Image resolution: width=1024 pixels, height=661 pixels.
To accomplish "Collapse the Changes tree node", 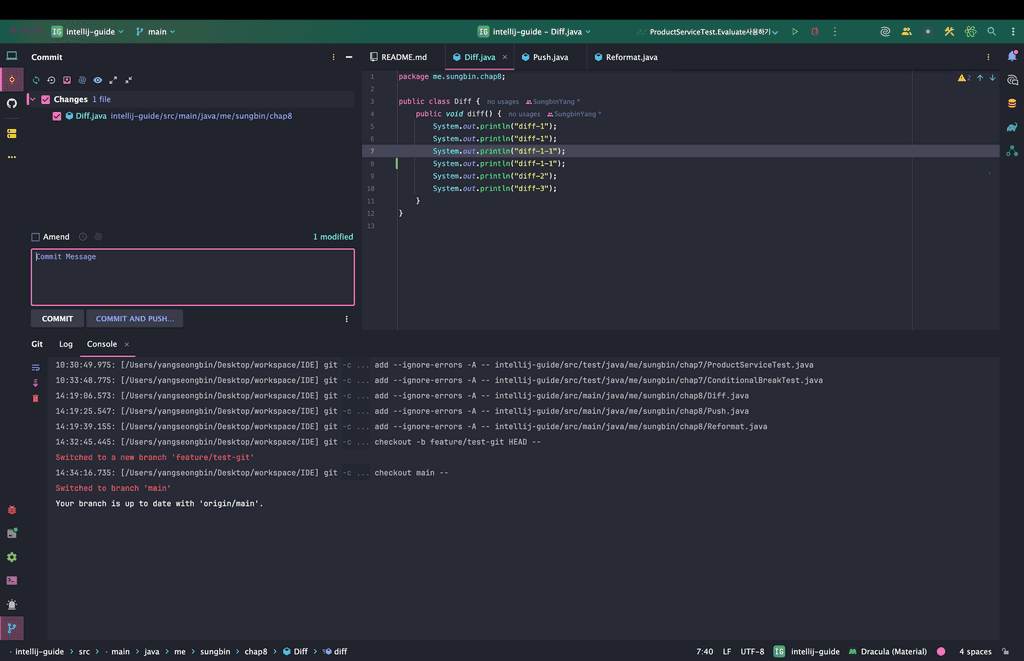I will coord(33,100).
